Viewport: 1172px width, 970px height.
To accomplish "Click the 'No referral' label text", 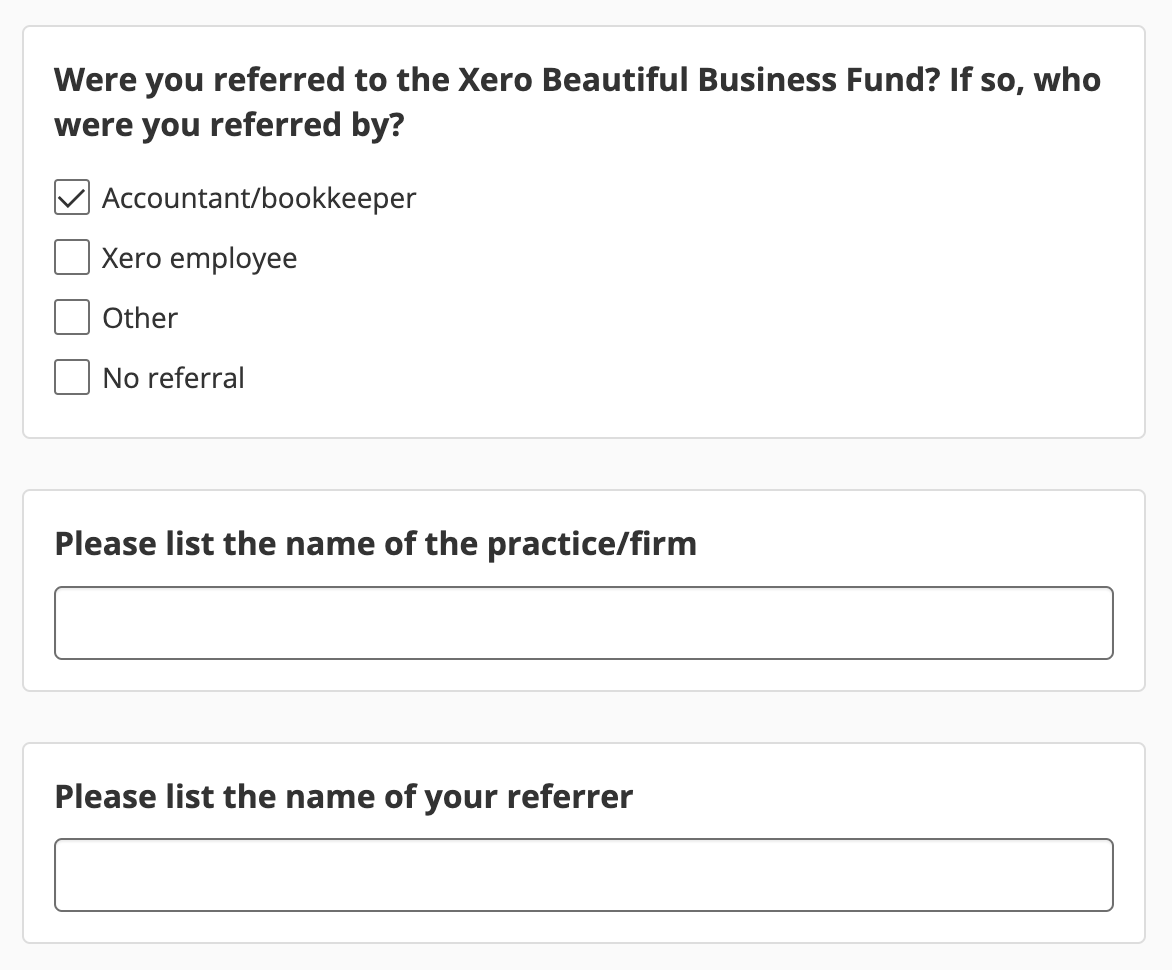I will point(174,378).
